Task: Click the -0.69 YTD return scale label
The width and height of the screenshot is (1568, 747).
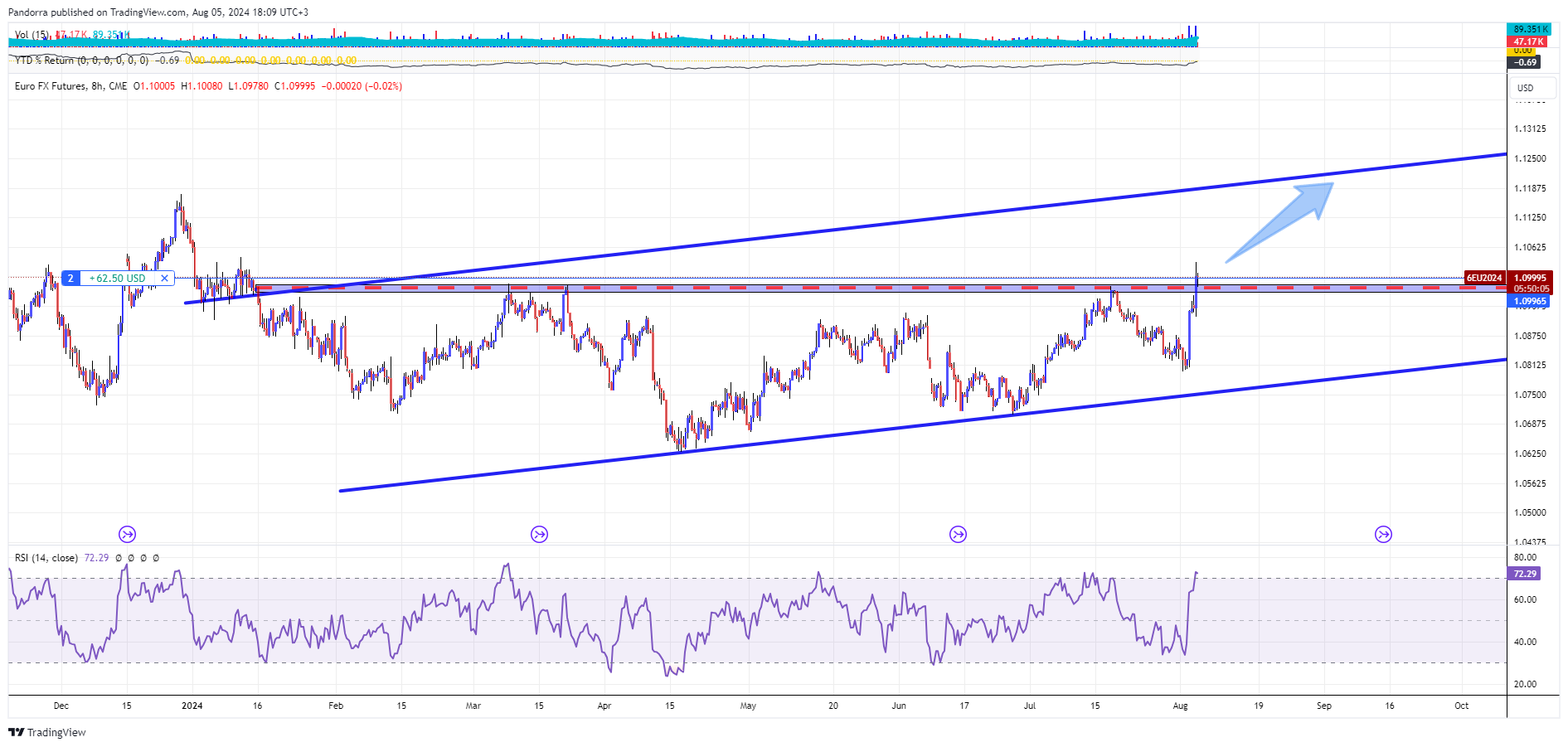Action: point(1525,62)
